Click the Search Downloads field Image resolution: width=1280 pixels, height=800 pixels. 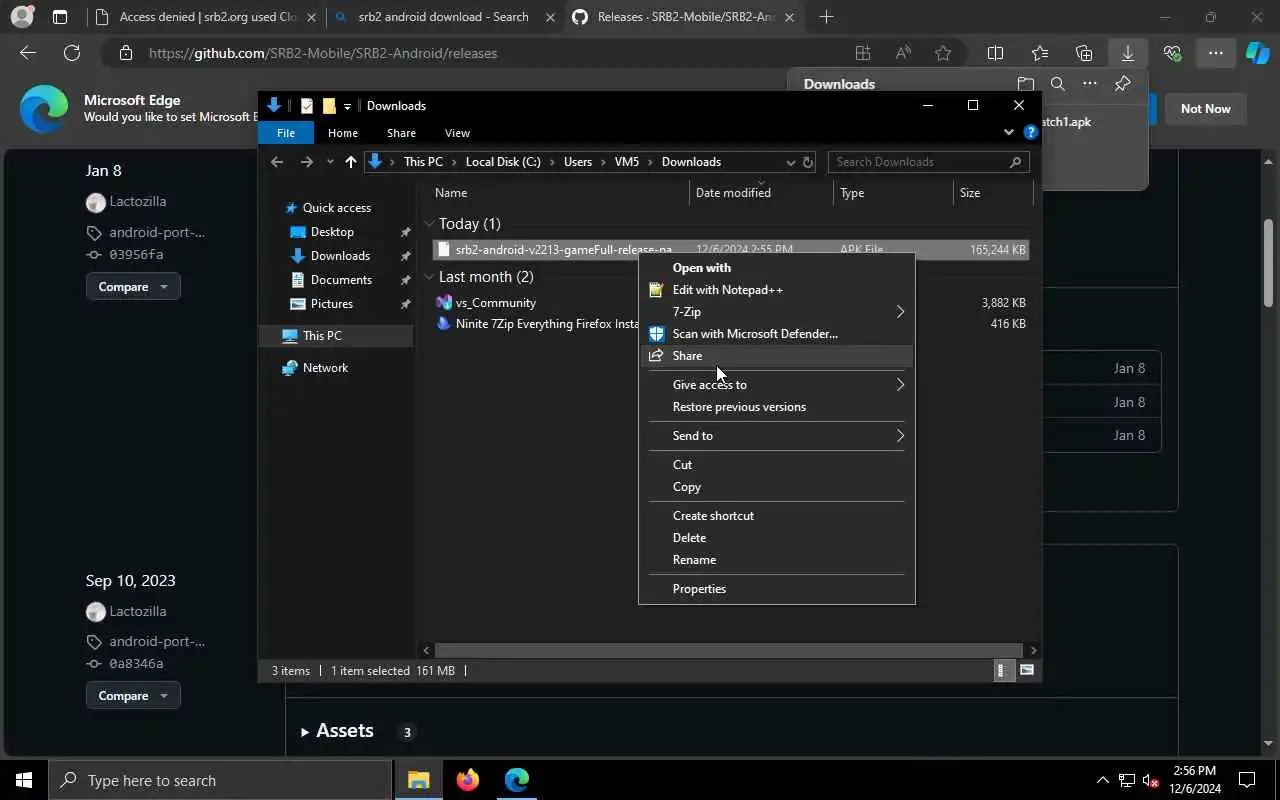[x=928, y=162]
